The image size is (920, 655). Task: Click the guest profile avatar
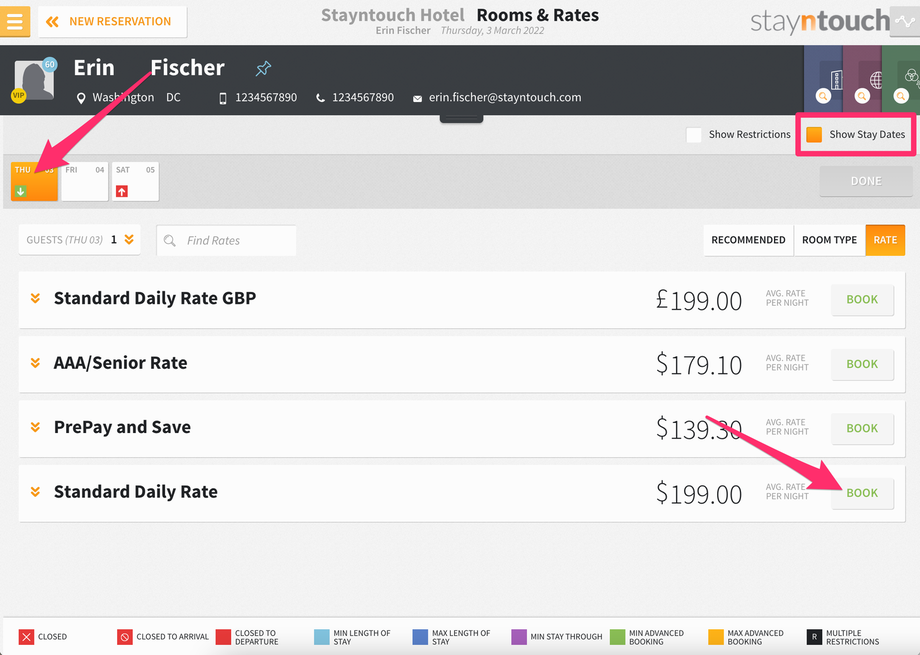coord(33,80)
